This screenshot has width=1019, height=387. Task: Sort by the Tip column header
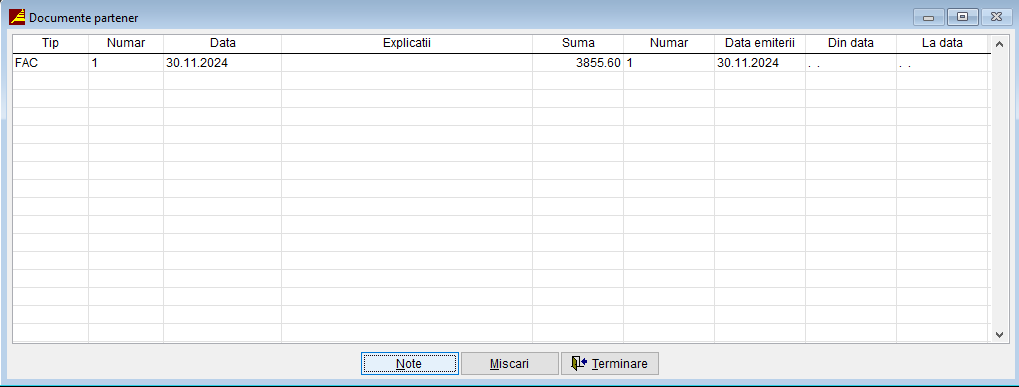pos(51,44)
